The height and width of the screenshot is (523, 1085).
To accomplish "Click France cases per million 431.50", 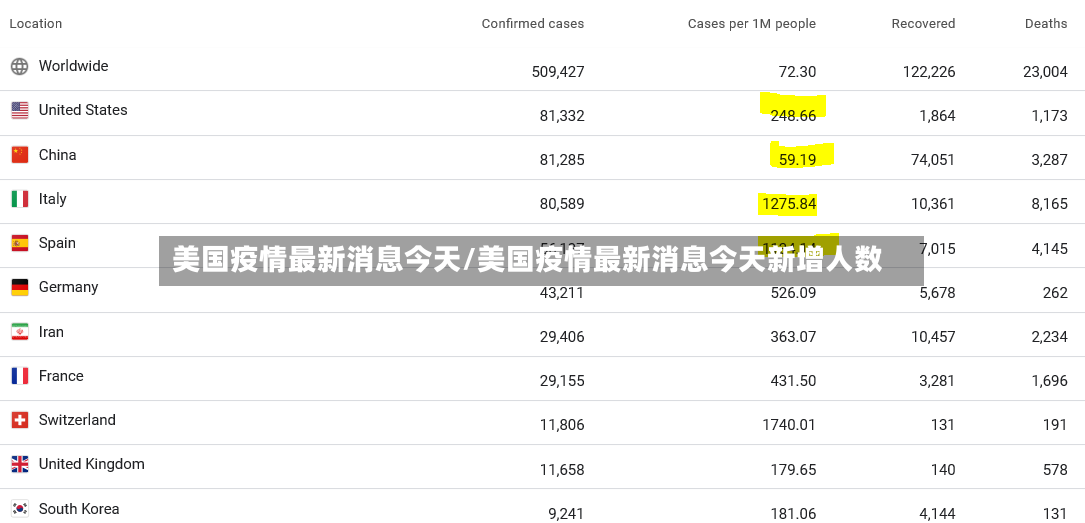I will pyautogui.click(x=793, y=381).
